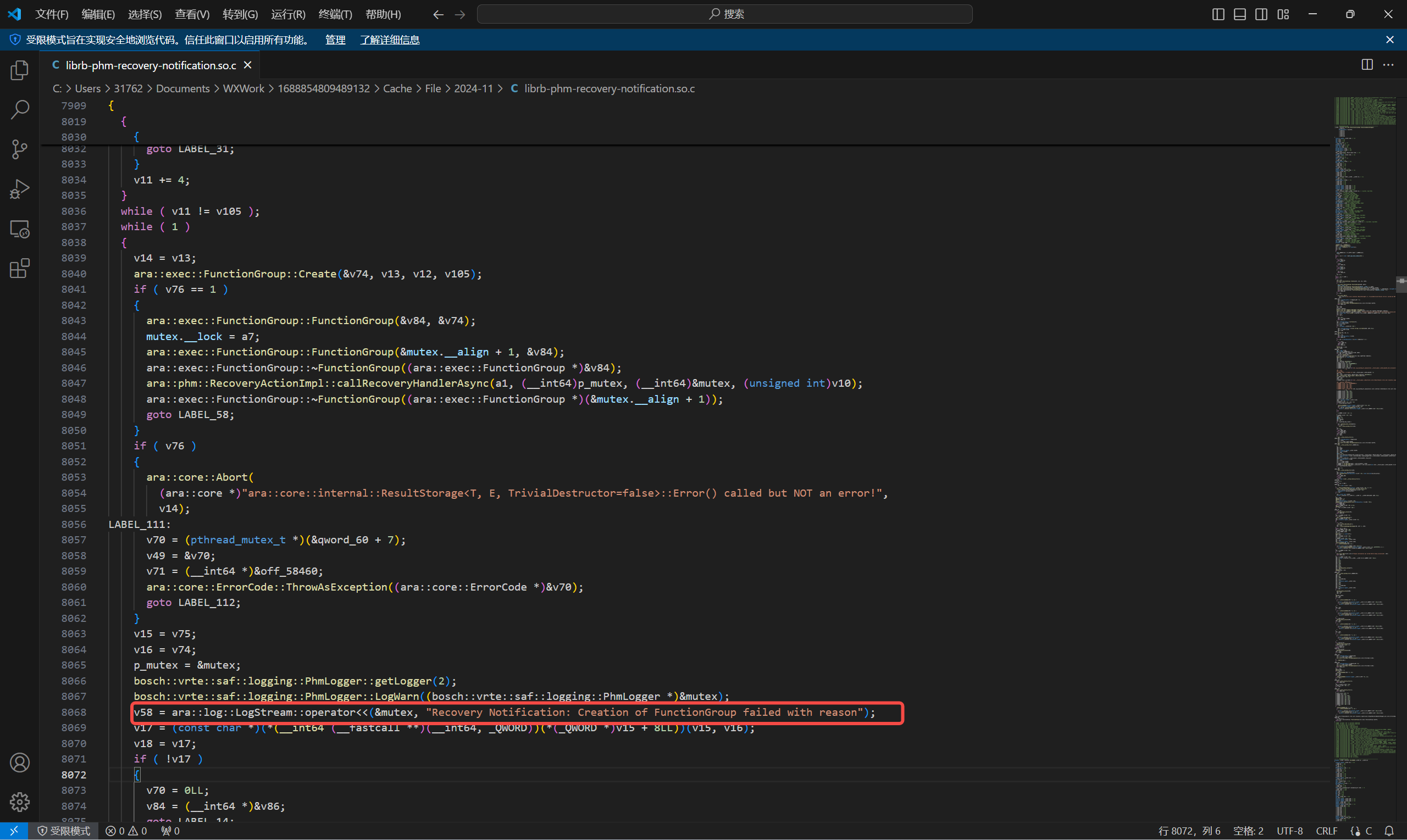Open the editor More Actions ellipsis menu
Image resolution: width=1407 pixels, height=840 pixels.
(1388, 65)
